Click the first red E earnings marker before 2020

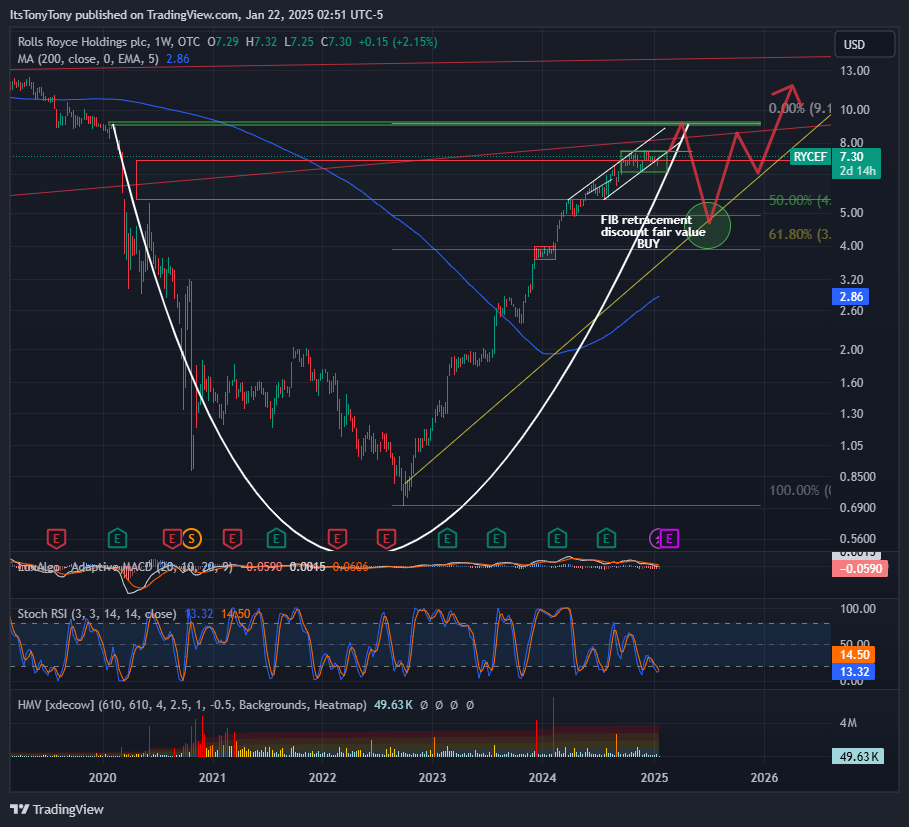56,539
